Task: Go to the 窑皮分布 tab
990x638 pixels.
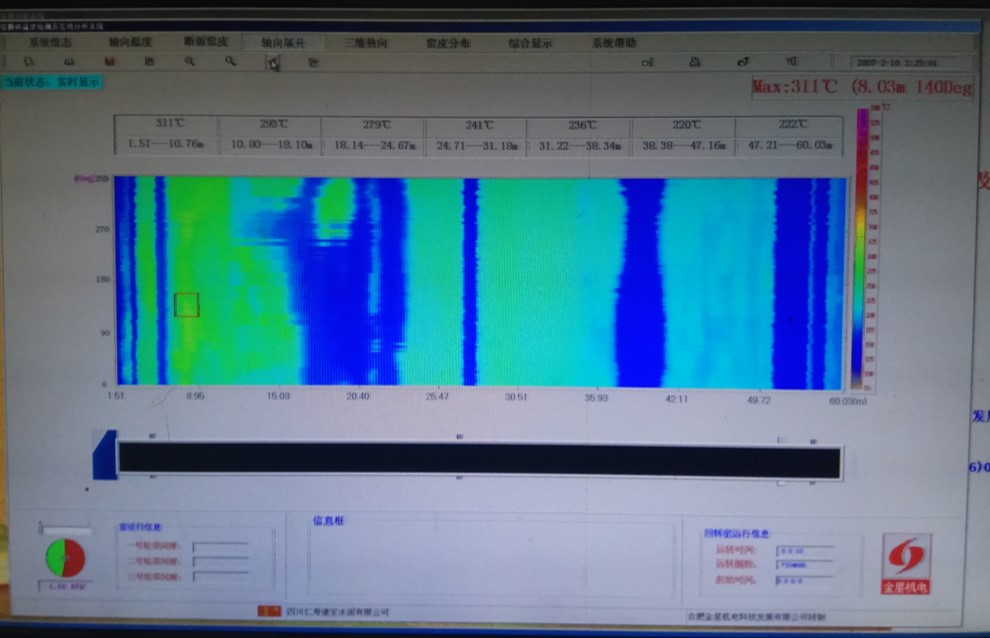Action: coord(447,43)
